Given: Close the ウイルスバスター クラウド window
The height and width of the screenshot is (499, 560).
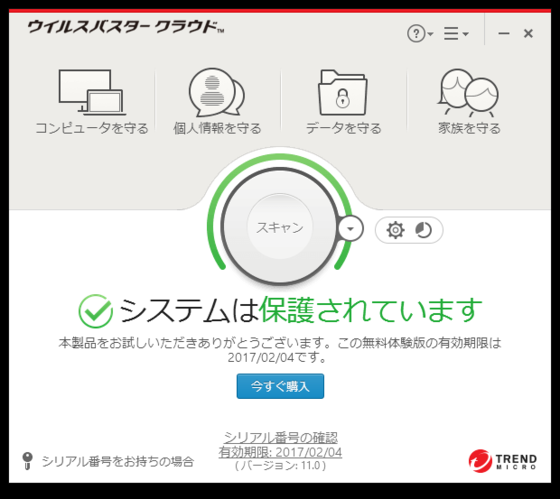Looking at the screenshot, I should 528,34.
